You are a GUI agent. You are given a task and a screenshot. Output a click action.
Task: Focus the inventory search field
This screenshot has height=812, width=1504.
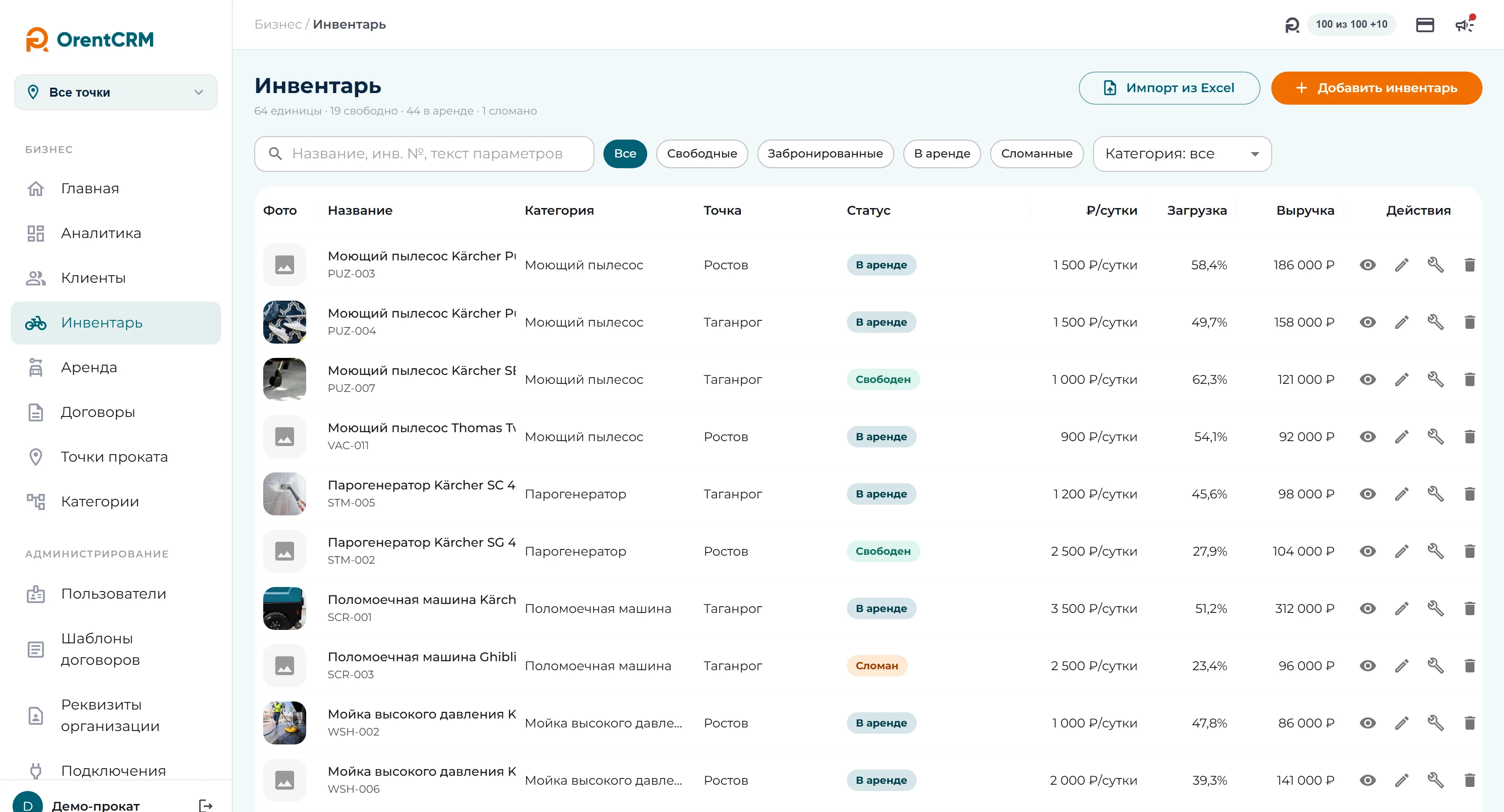point(424,153)
